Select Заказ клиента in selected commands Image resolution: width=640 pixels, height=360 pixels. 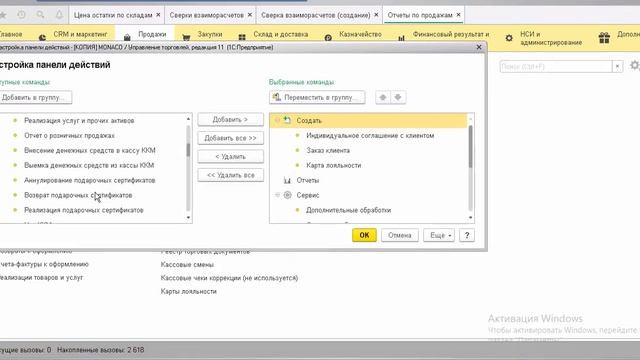tap(328, 150)
